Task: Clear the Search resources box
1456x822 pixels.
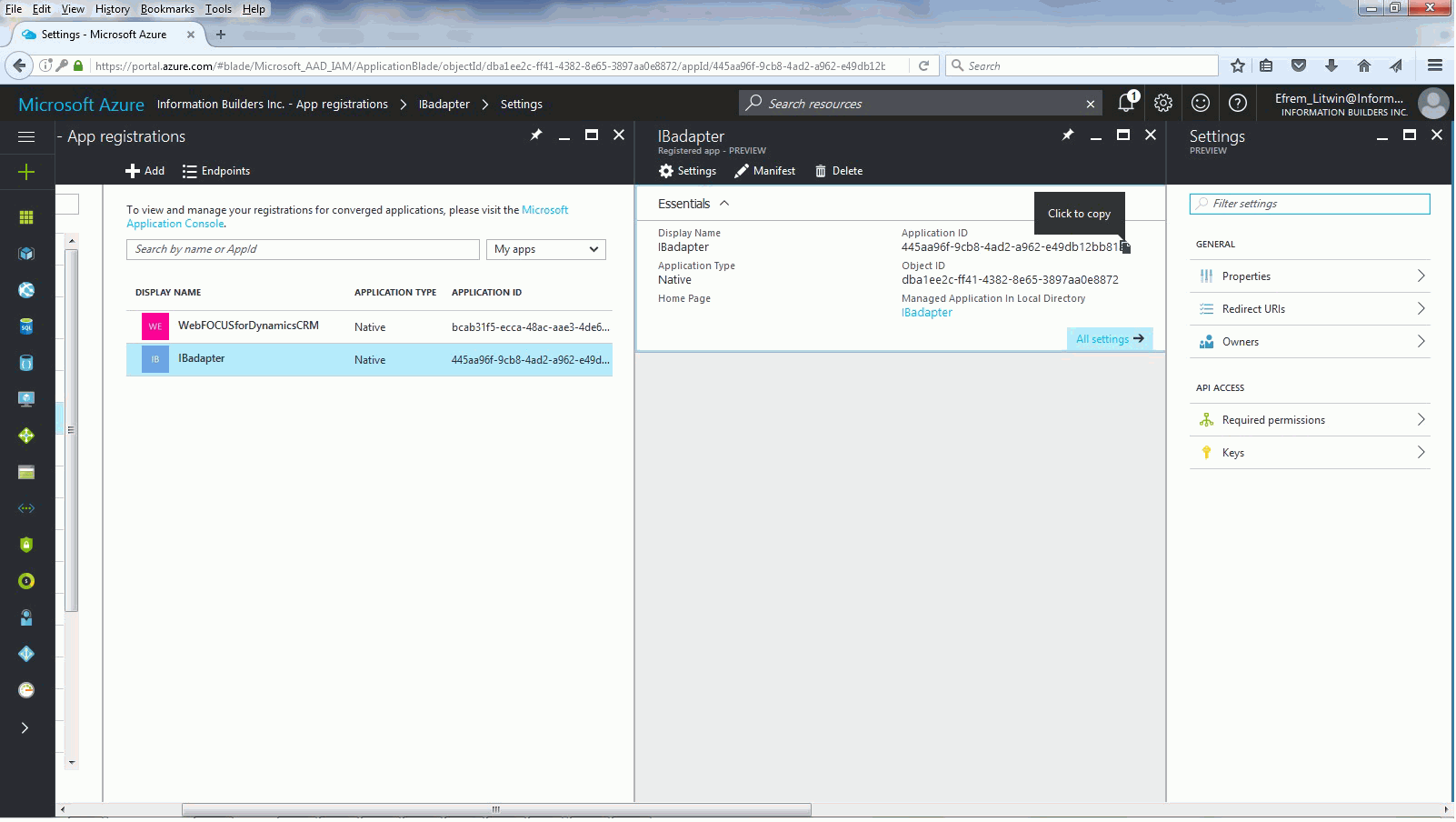Action: click(1091, 104)
